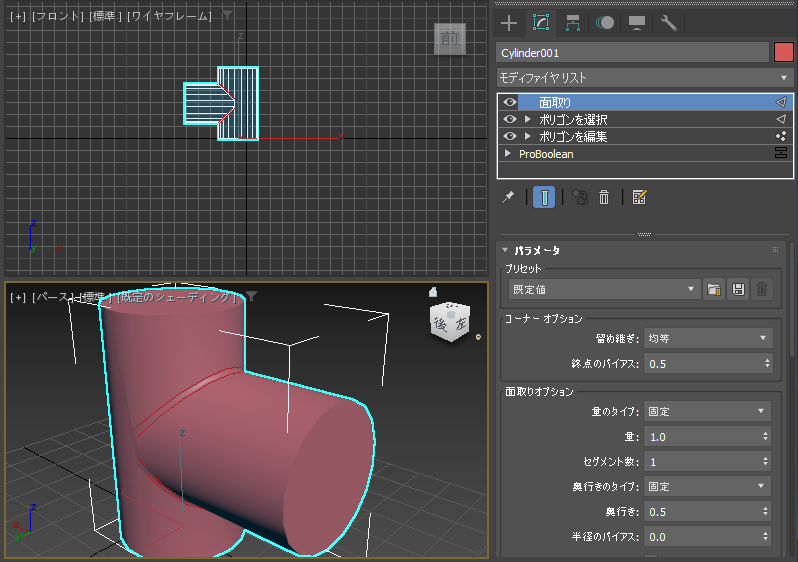
Task: Click the icon right of ポリゴンを編集 row
Action: pos(781,136)
